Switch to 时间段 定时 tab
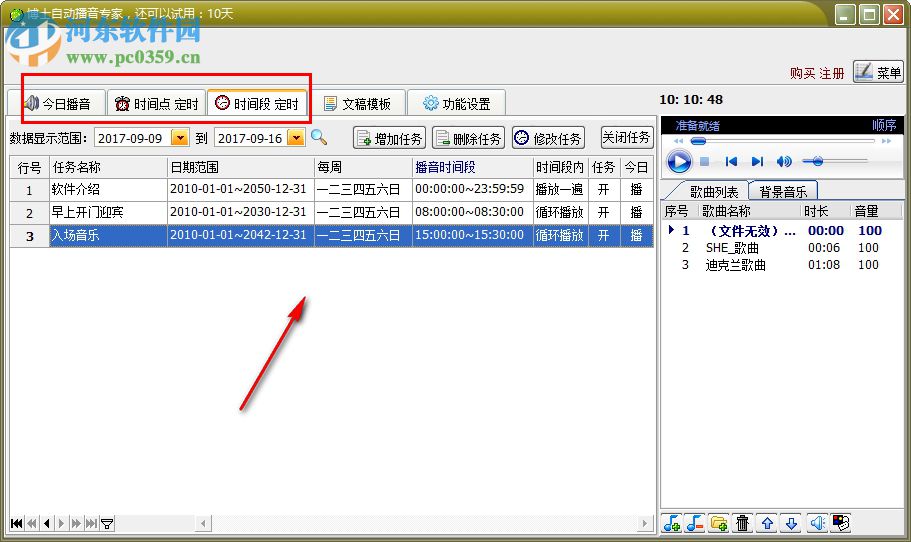 point(257,103)
